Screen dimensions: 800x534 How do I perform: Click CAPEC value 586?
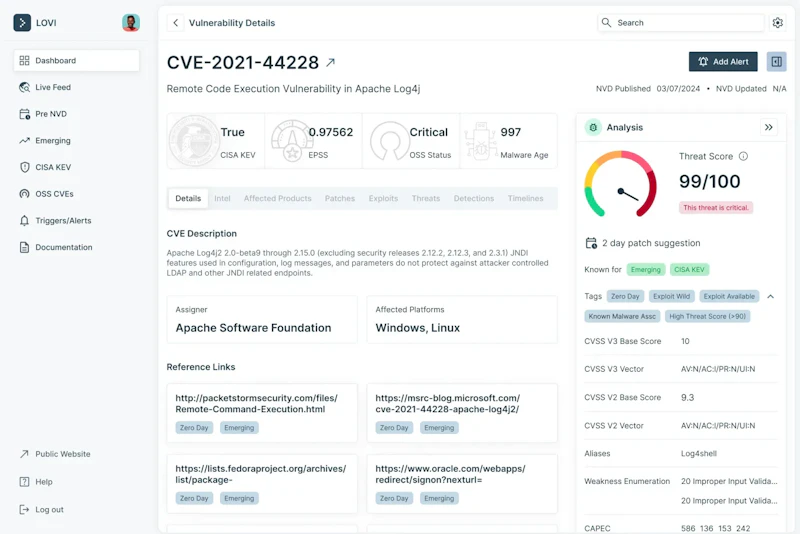pyautogui.click(x=688, y=528)
